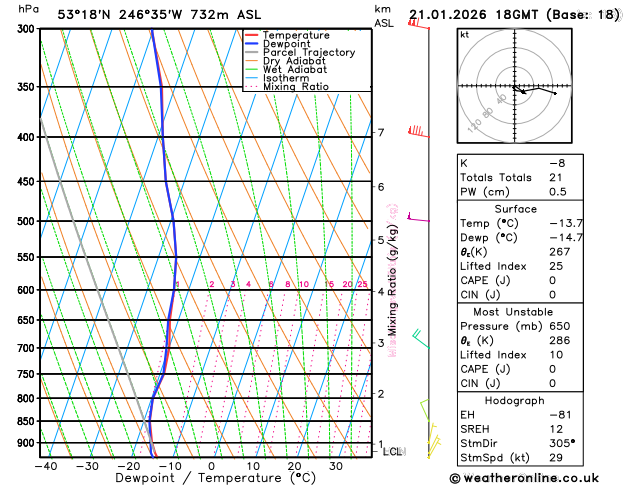The image size is (629, 486).
Task: Click the weatheronline.co.uk copyright link
Action: click(524, 478)
